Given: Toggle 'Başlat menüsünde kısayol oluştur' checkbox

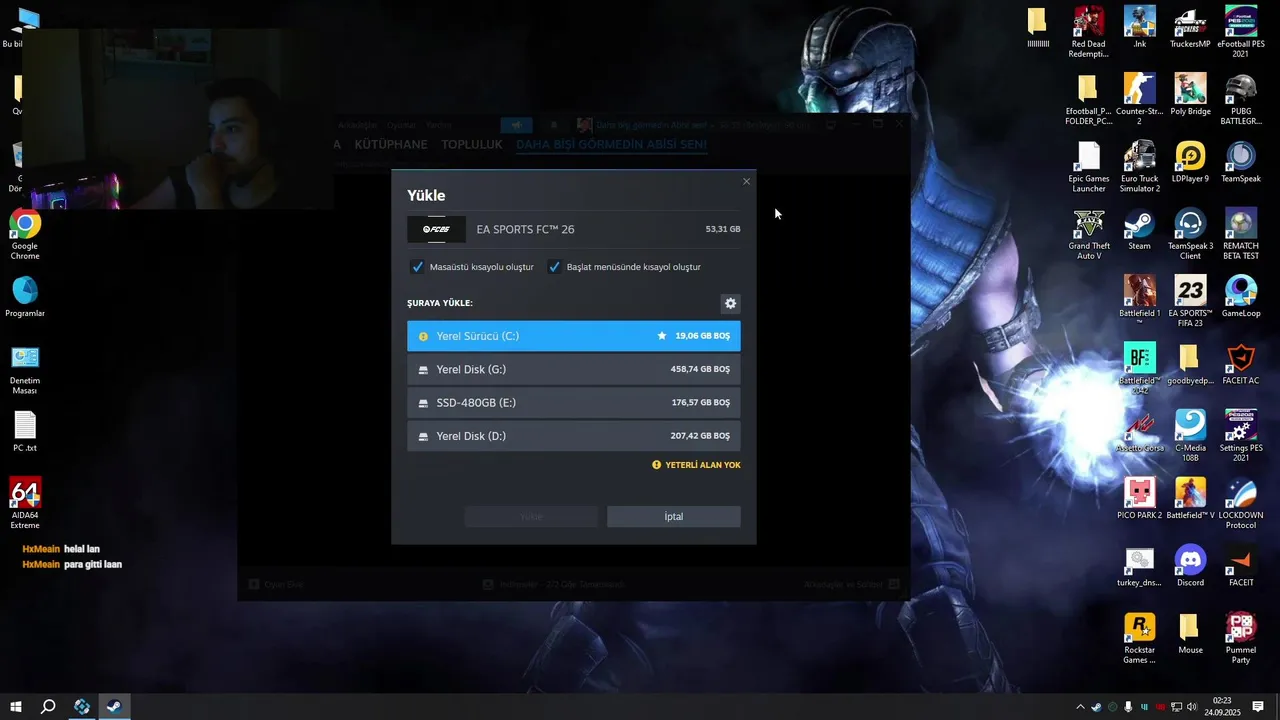Looking at the screenshot, I should click(x=554, y=267).
